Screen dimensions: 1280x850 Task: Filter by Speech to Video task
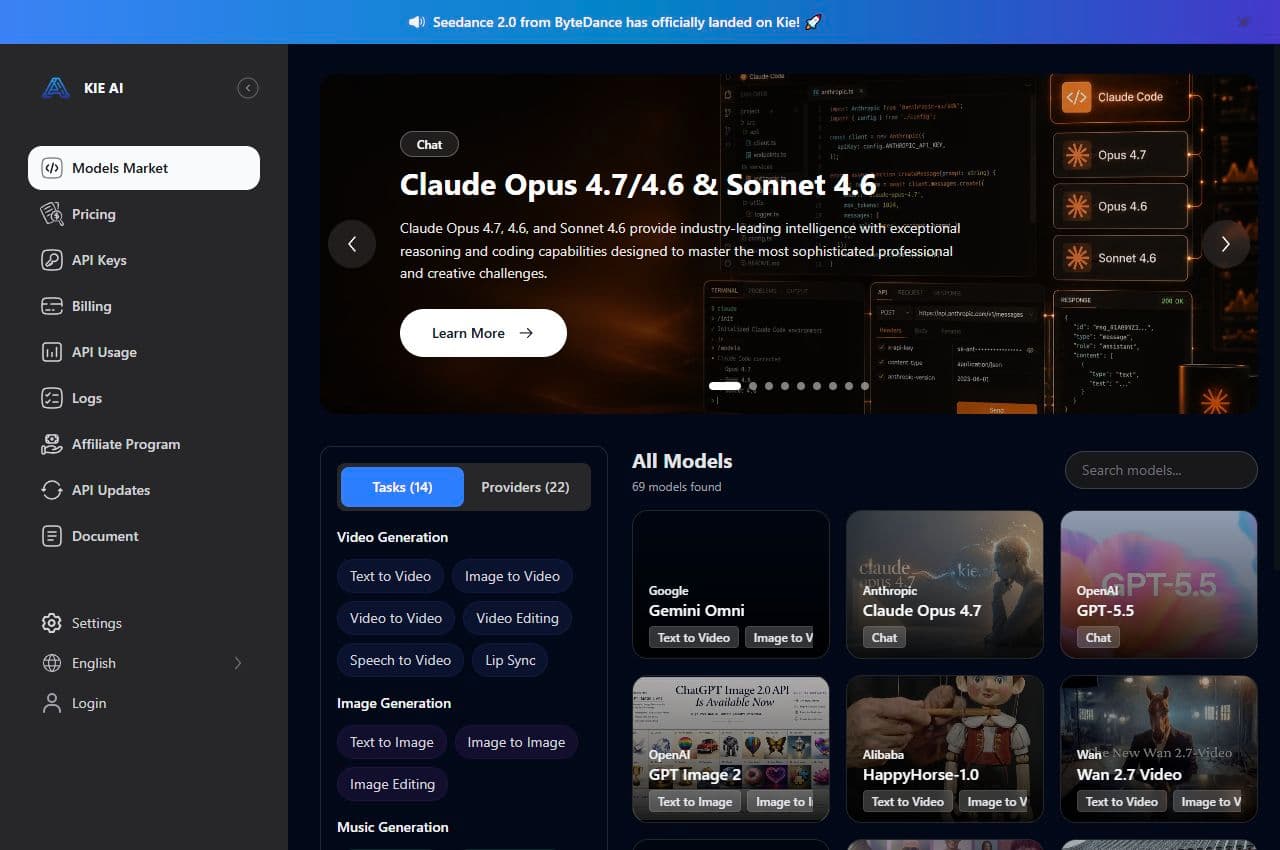point(400,660)
